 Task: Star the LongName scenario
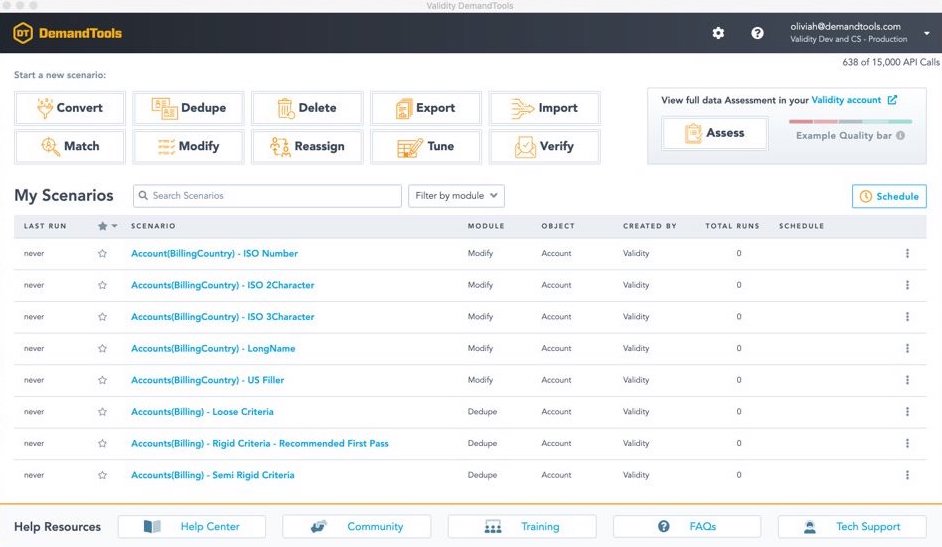[x=102, y=348]
